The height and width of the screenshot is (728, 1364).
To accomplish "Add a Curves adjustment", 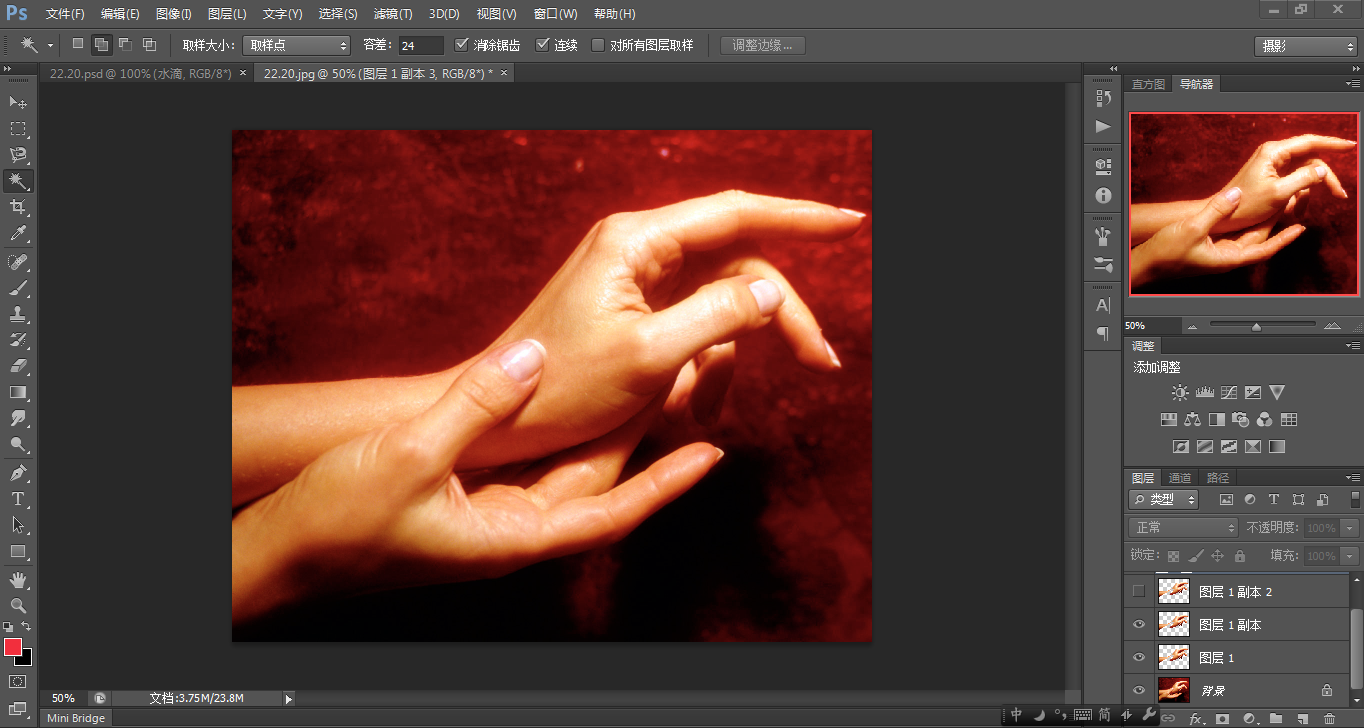I will tap(1229, 393).
